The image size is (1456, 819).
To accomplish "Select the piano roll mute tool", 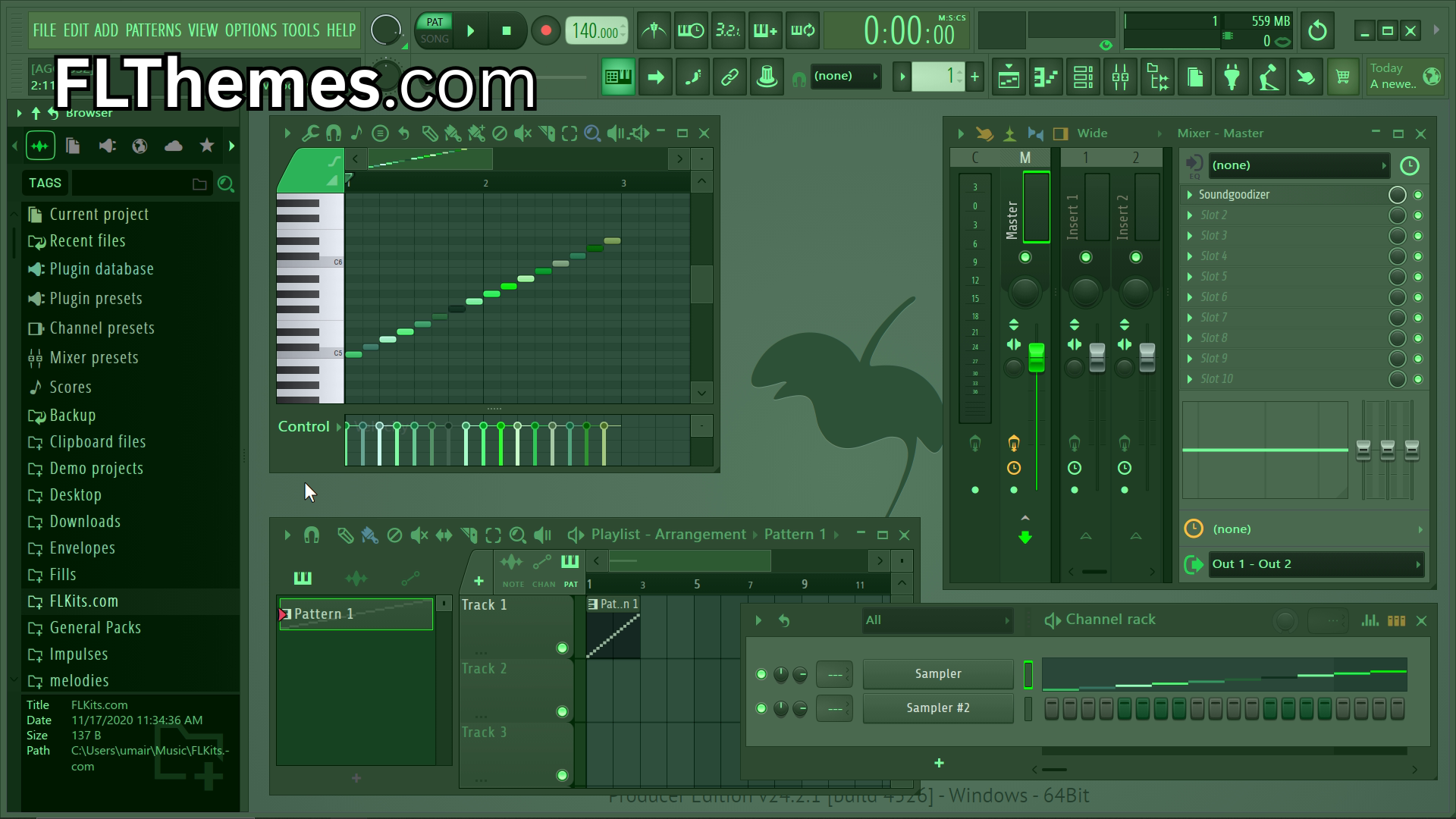I will point(522,133).
